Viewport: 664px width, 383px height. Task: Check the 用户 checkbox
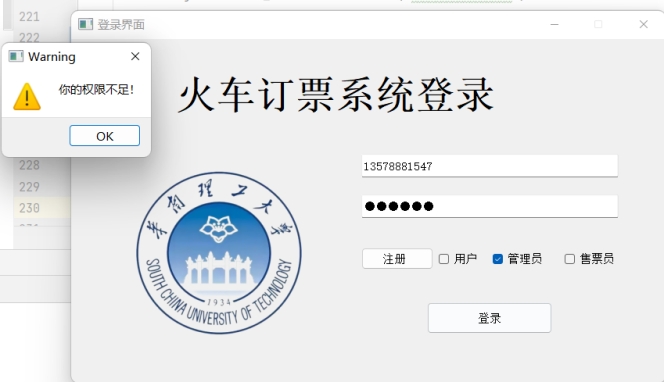tap(443, 259)
